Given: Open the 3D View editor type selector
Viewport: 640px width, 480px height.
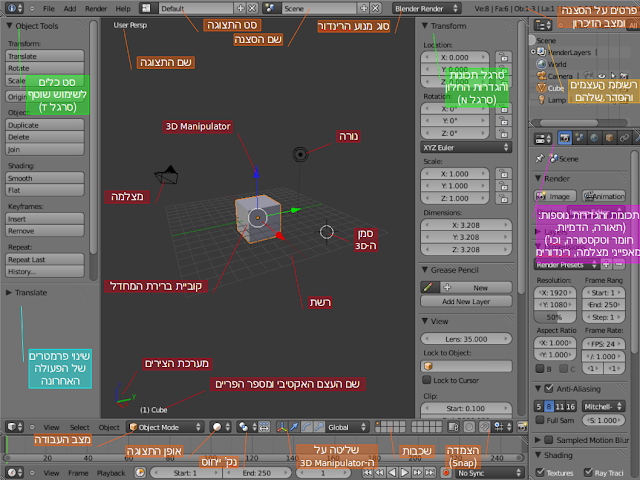Looking at the screenshot, I should click(15, 427).
